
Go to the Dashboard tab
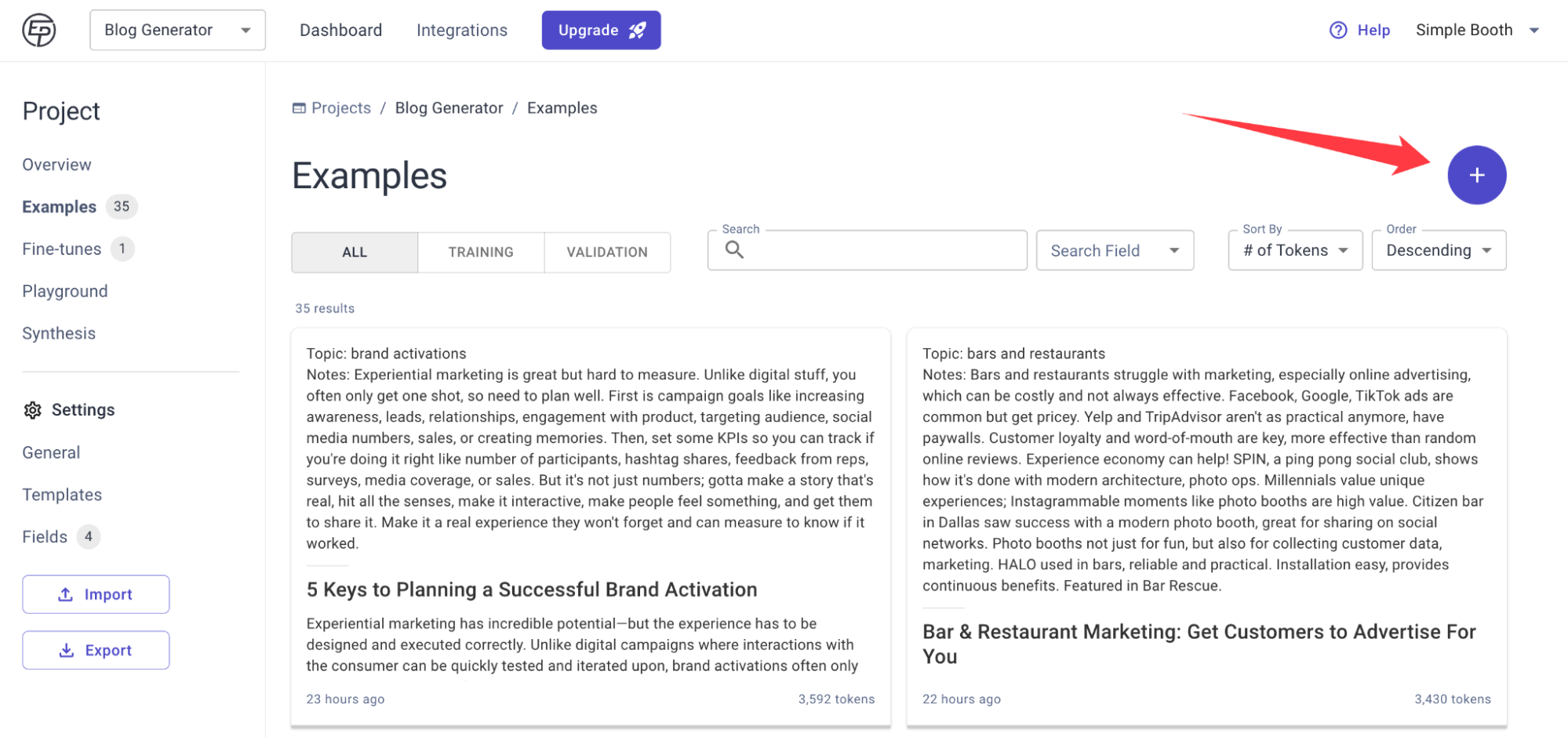[x=340, y=31]
